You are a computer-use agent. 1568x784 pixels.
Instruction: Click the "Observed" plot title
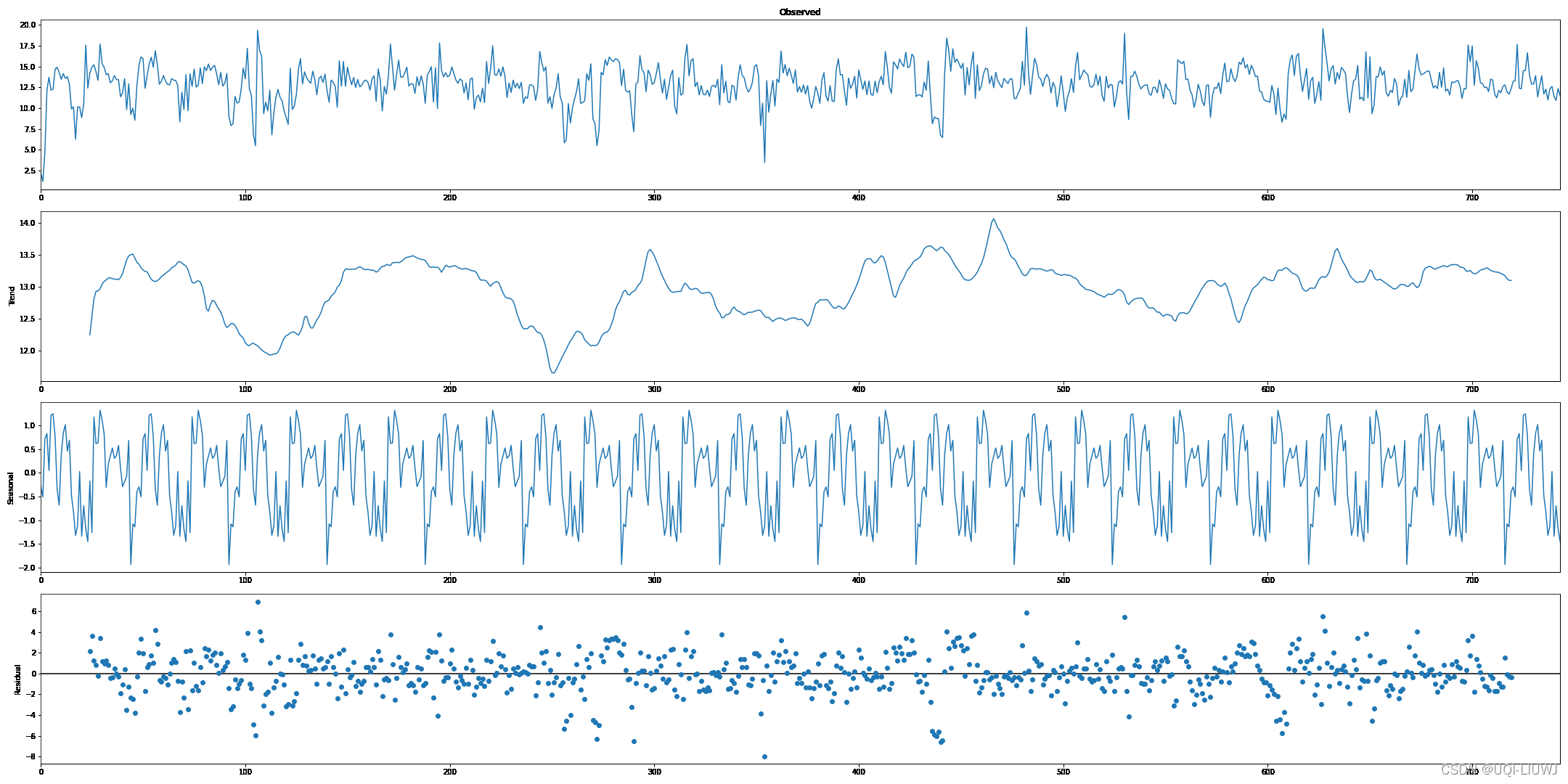click(799, 12)
